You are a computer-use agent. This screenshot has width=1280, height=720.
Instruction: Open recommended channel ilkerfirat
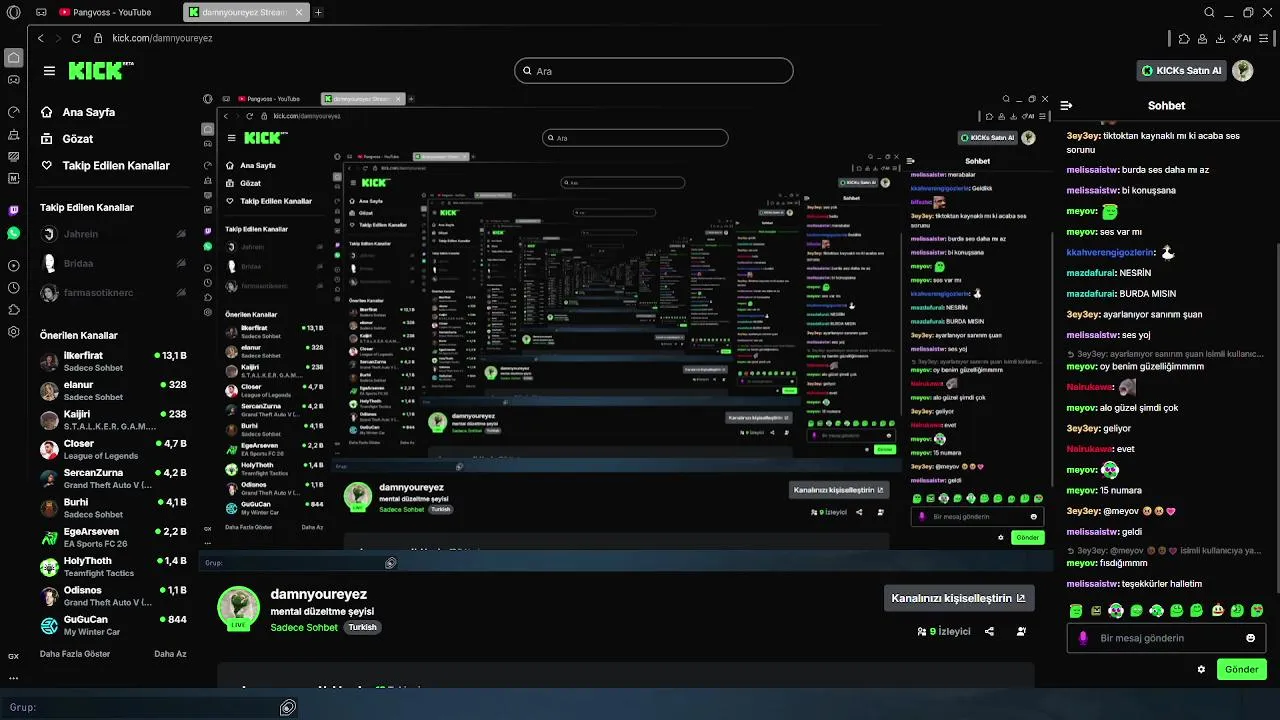[x=114, y=361]
